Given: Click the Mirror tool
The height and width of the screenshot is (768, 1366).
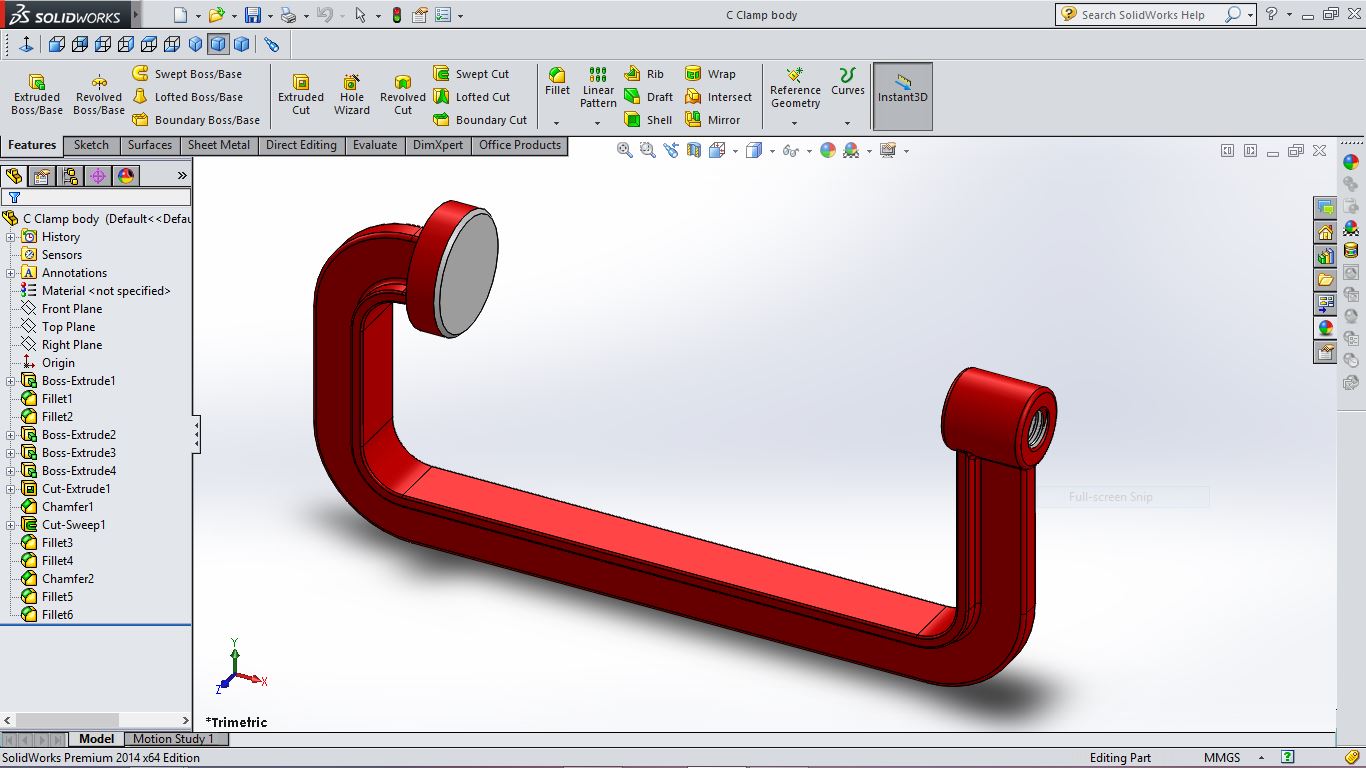Looking at the screenshot, I should click(x=713, y=120).
